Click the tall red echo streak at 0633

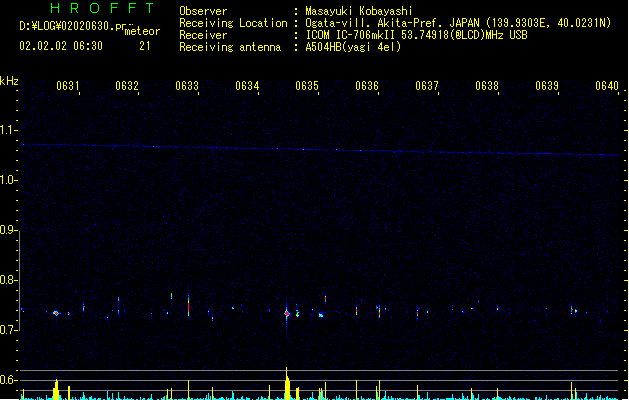pyautogui.click(x=188, y=306)
